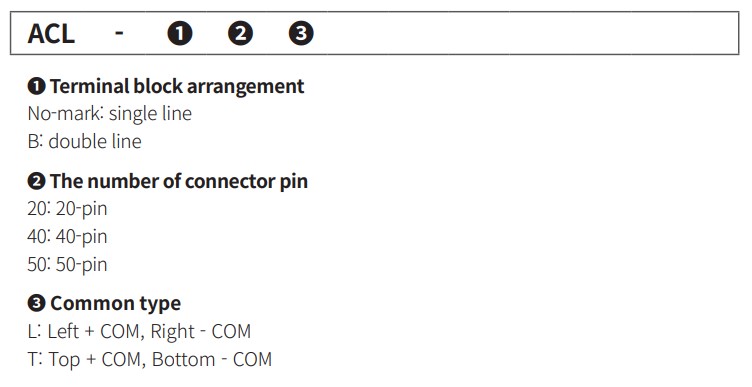Click the circled number 2 in the model code box

point(240,34)
